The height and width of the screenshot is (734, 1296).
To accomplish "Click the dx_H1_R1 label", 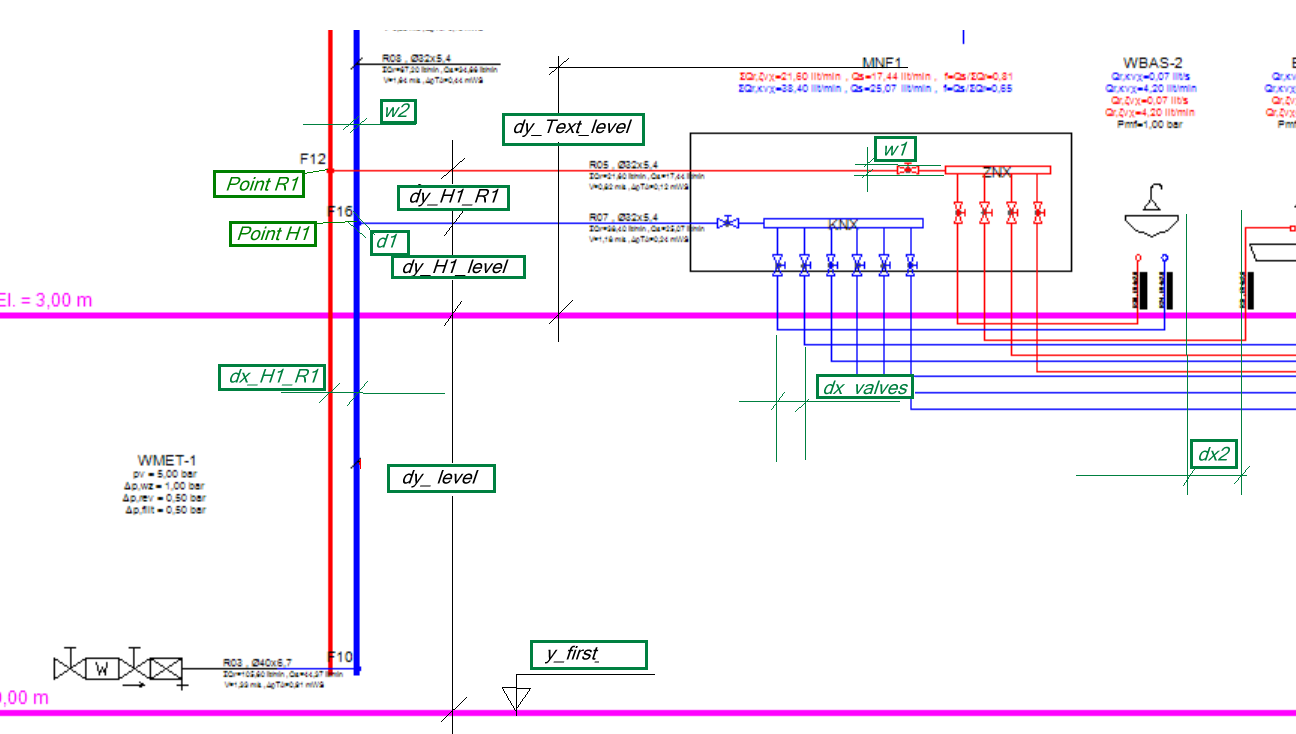I will (274, 377).
